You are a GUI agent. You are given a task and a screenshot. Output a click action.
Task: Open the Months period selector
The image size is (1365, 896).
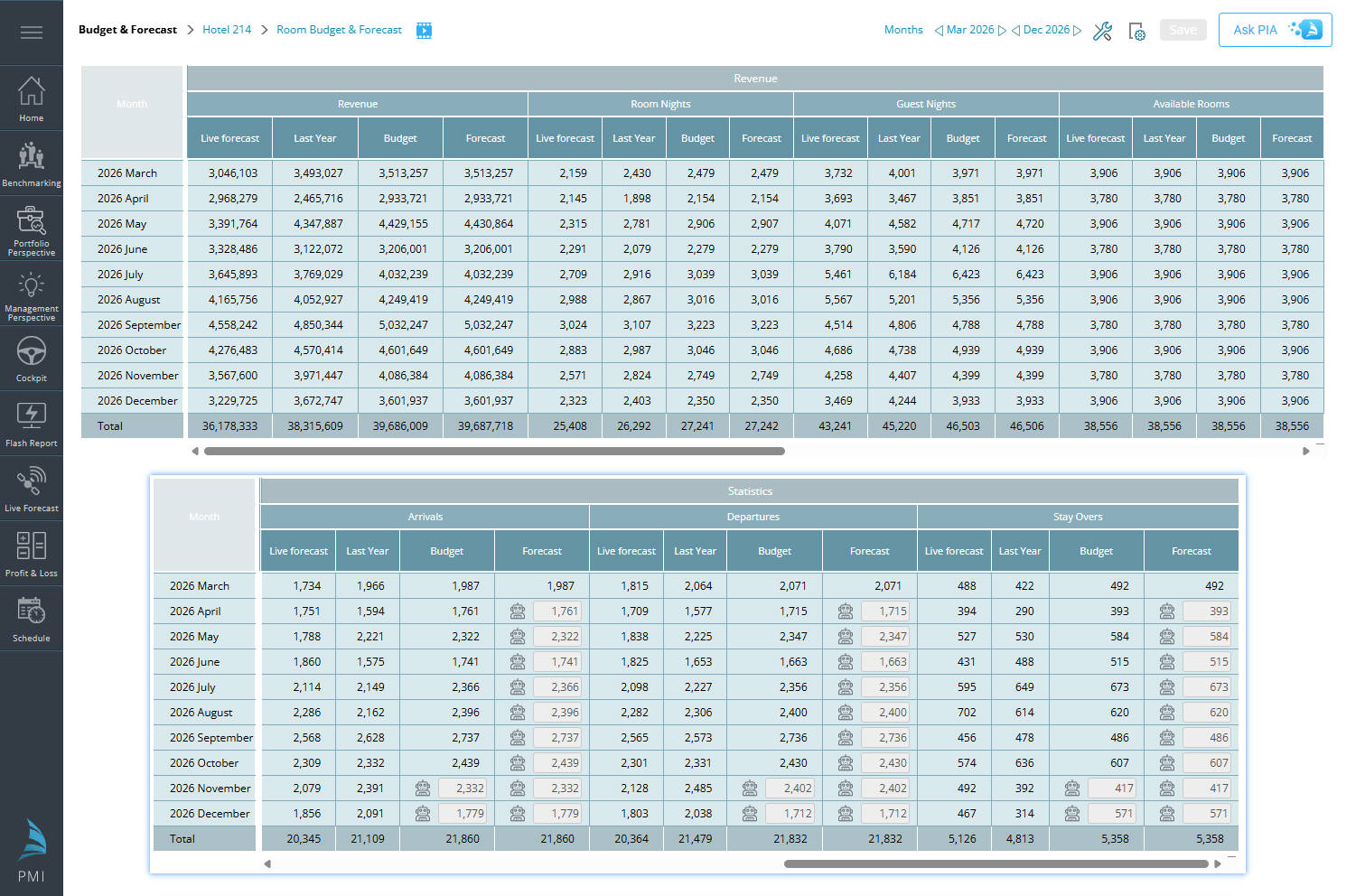pyautogui.click(x=903, y=30)
